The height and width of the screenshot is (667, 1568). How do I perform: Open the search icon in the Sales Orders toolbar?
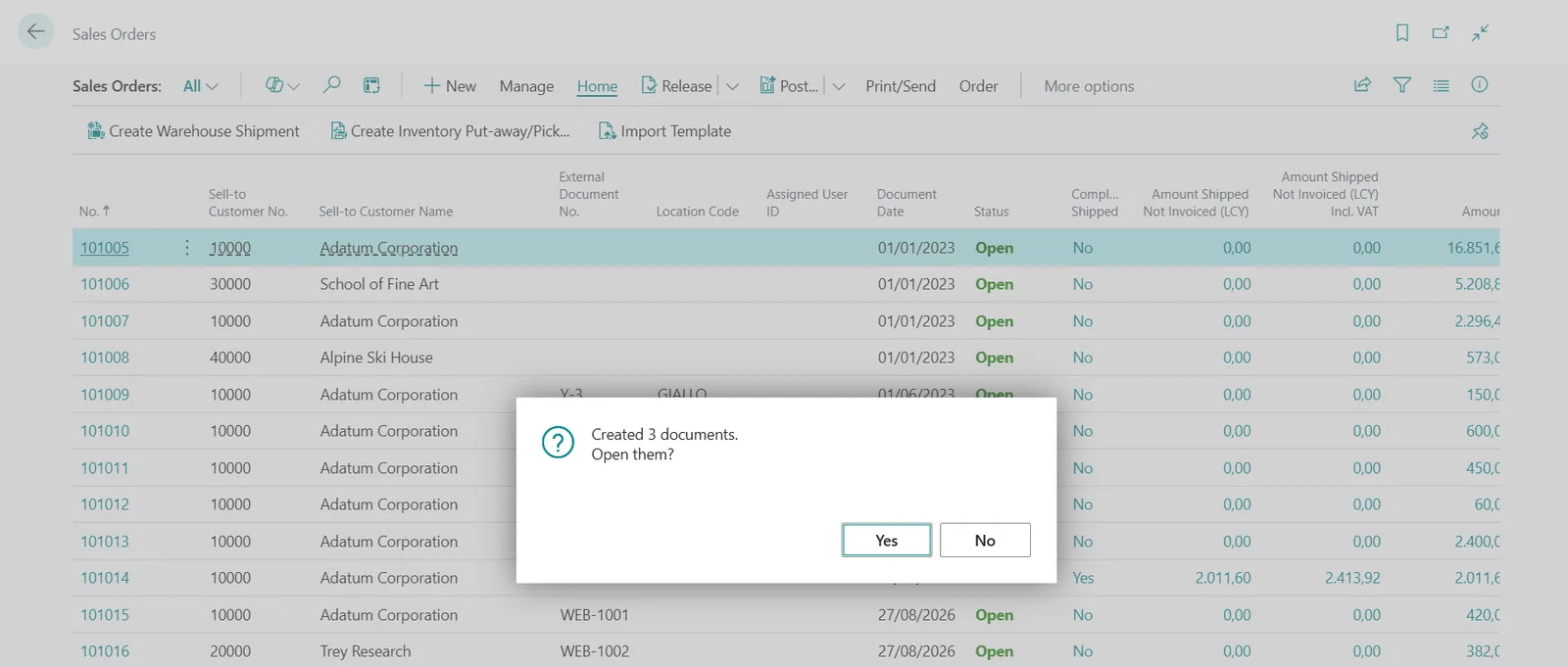click(332, 85)
